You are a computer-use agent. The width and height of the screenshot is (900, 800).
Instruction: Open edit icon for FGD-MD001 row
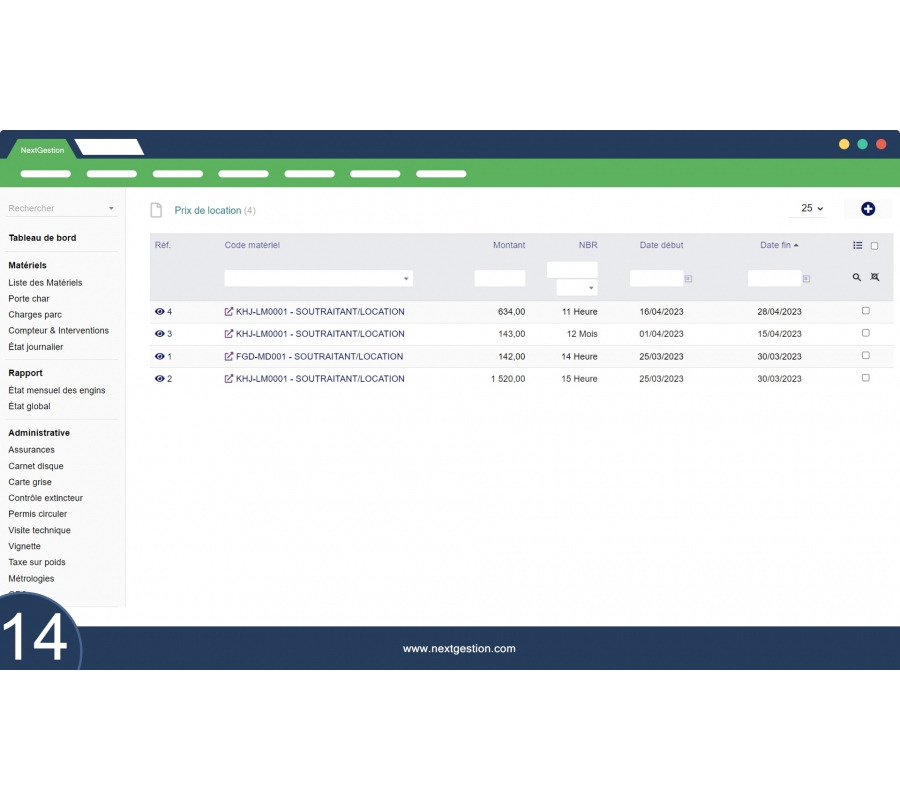(x=229, y=357)
